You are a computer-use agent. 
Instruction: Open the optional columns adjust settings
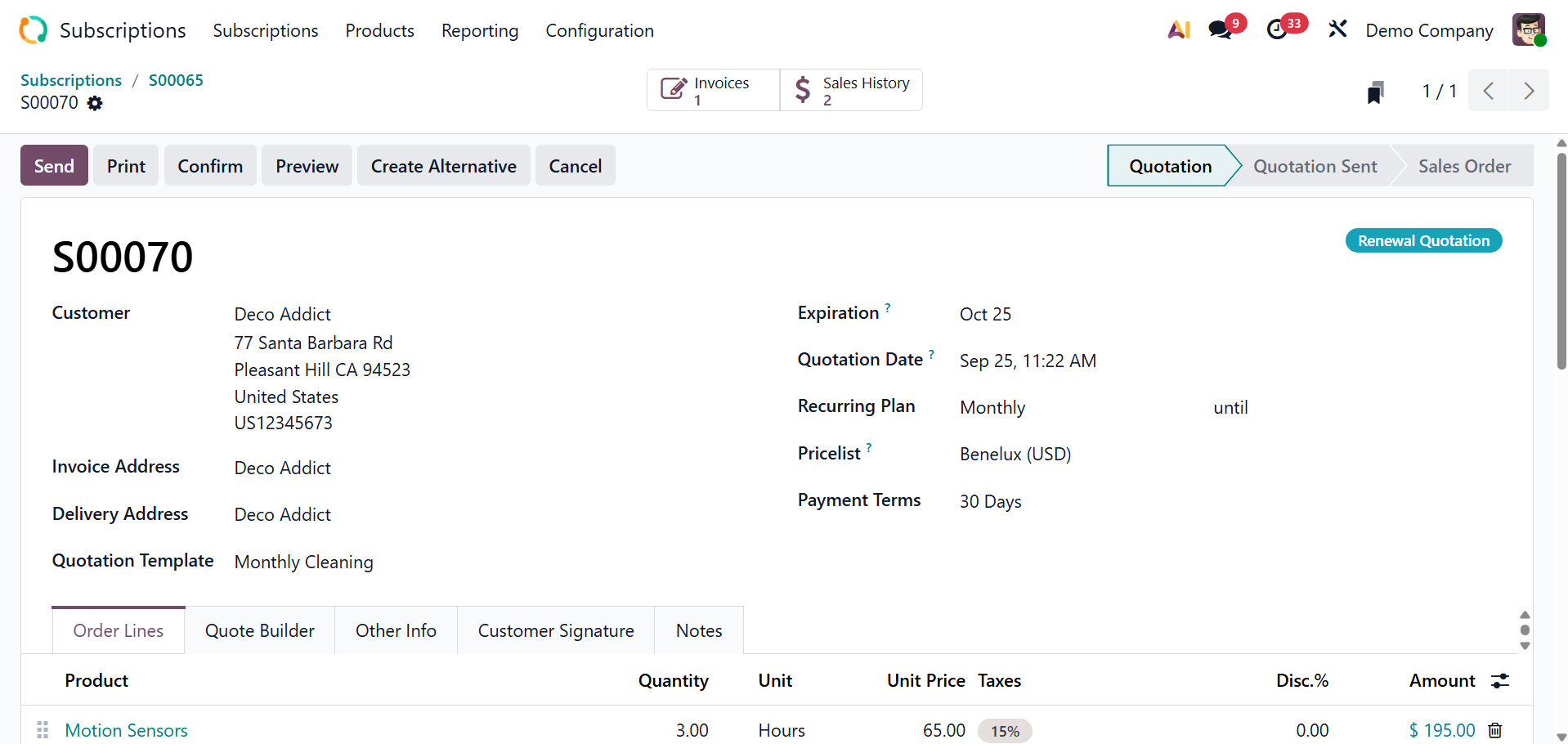tap(1500, 681)
